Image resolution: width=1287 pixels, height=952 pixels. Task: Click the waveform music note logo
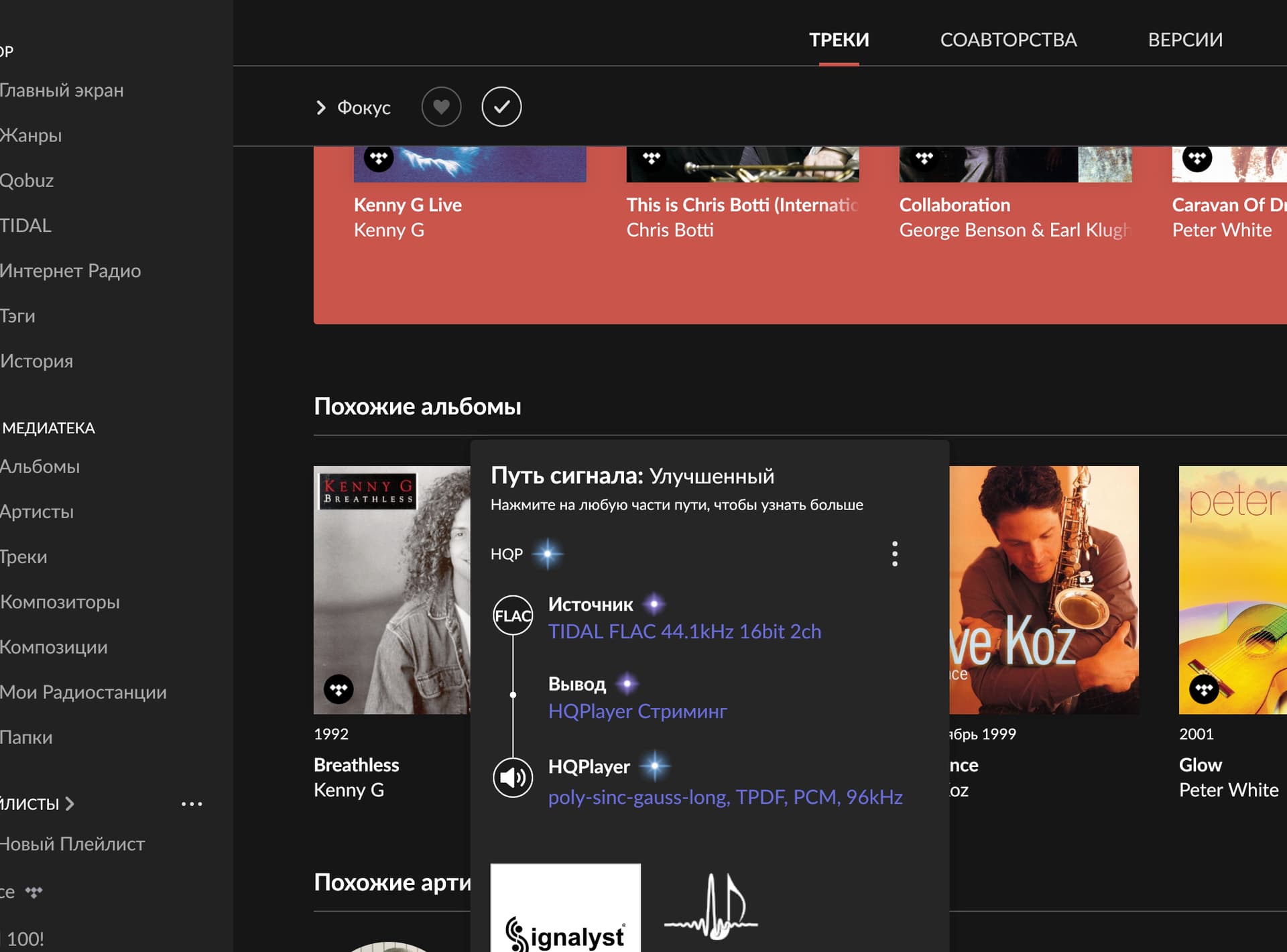point(711,906)
